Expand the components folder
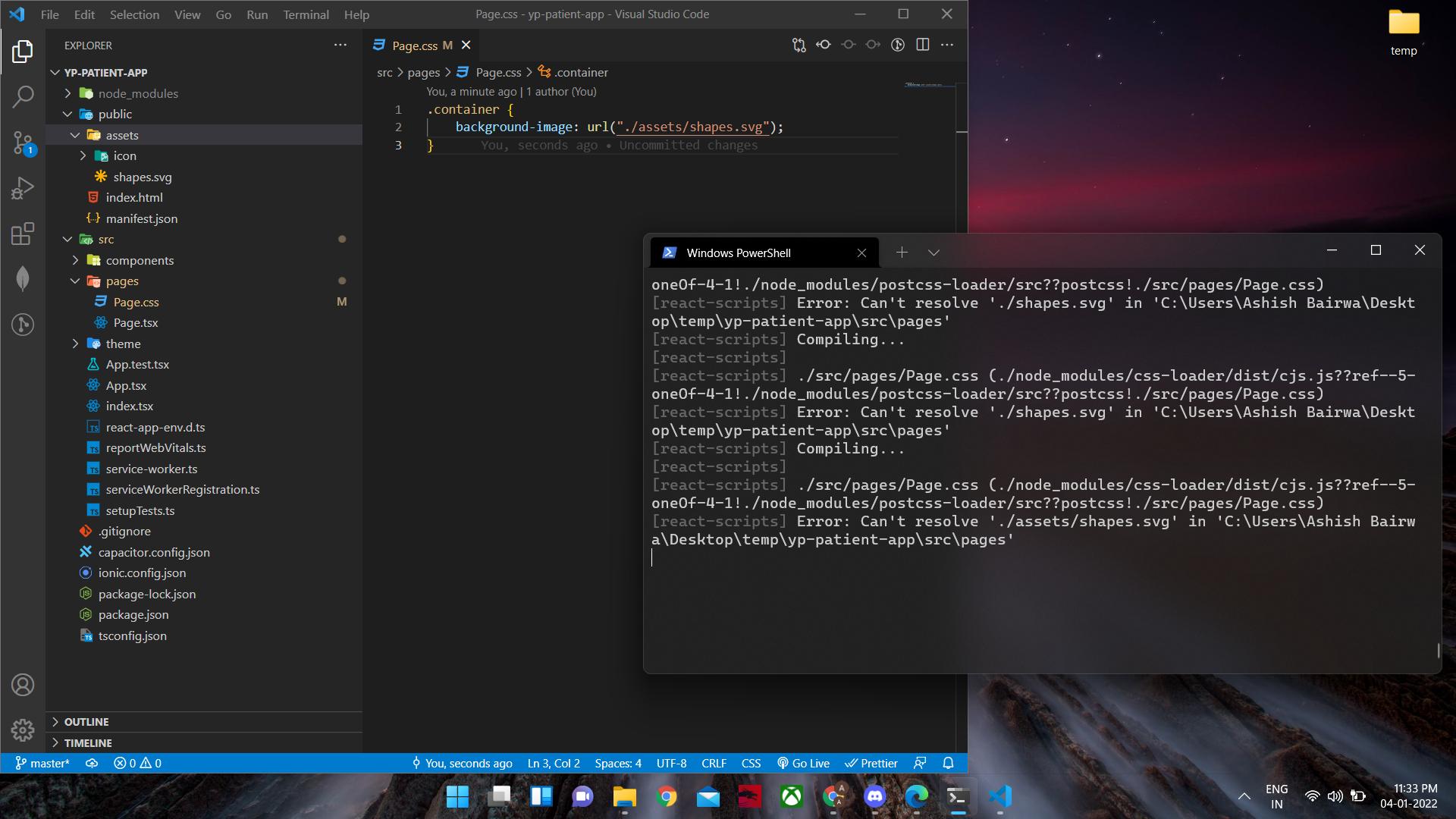 coord(203,260)
